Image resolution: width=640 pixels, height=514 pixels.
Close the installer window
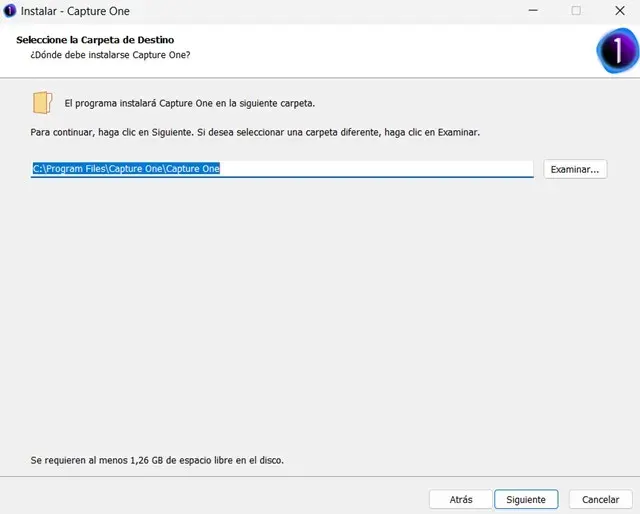(x=620, y=11)
